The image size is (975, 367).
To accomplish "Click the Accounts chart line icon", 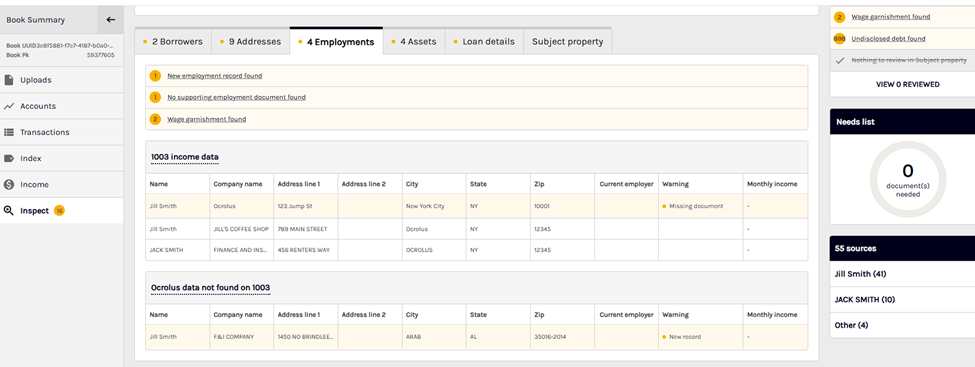I will (9, 106).
